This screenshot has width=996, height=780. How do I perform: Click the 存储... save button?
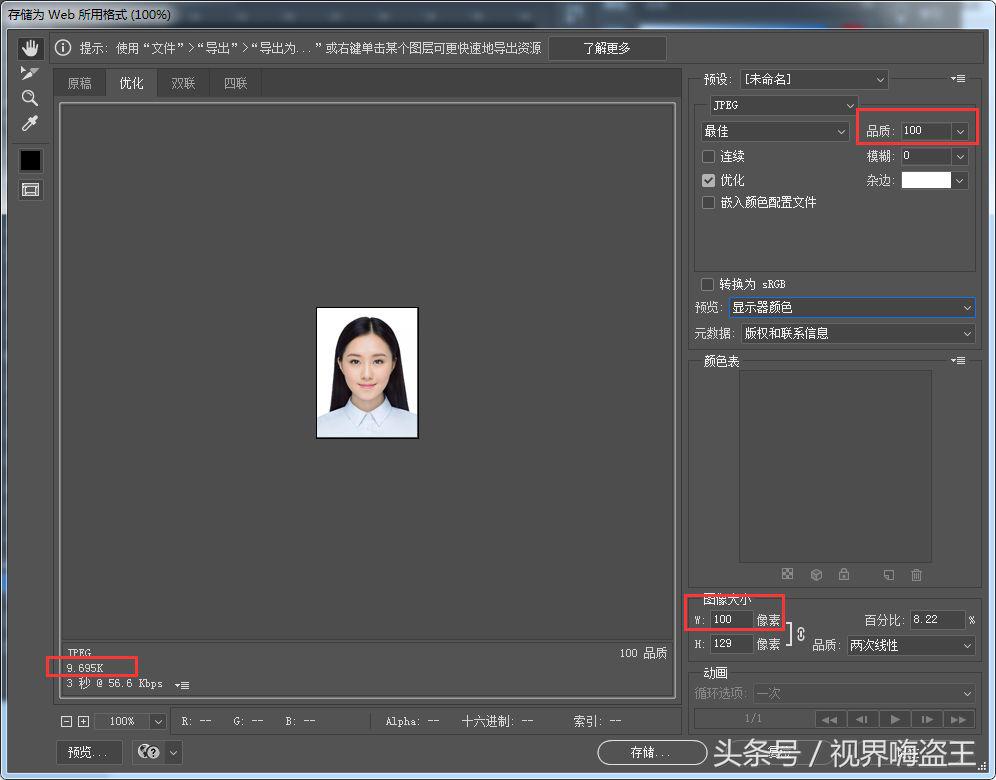[652, 753]
